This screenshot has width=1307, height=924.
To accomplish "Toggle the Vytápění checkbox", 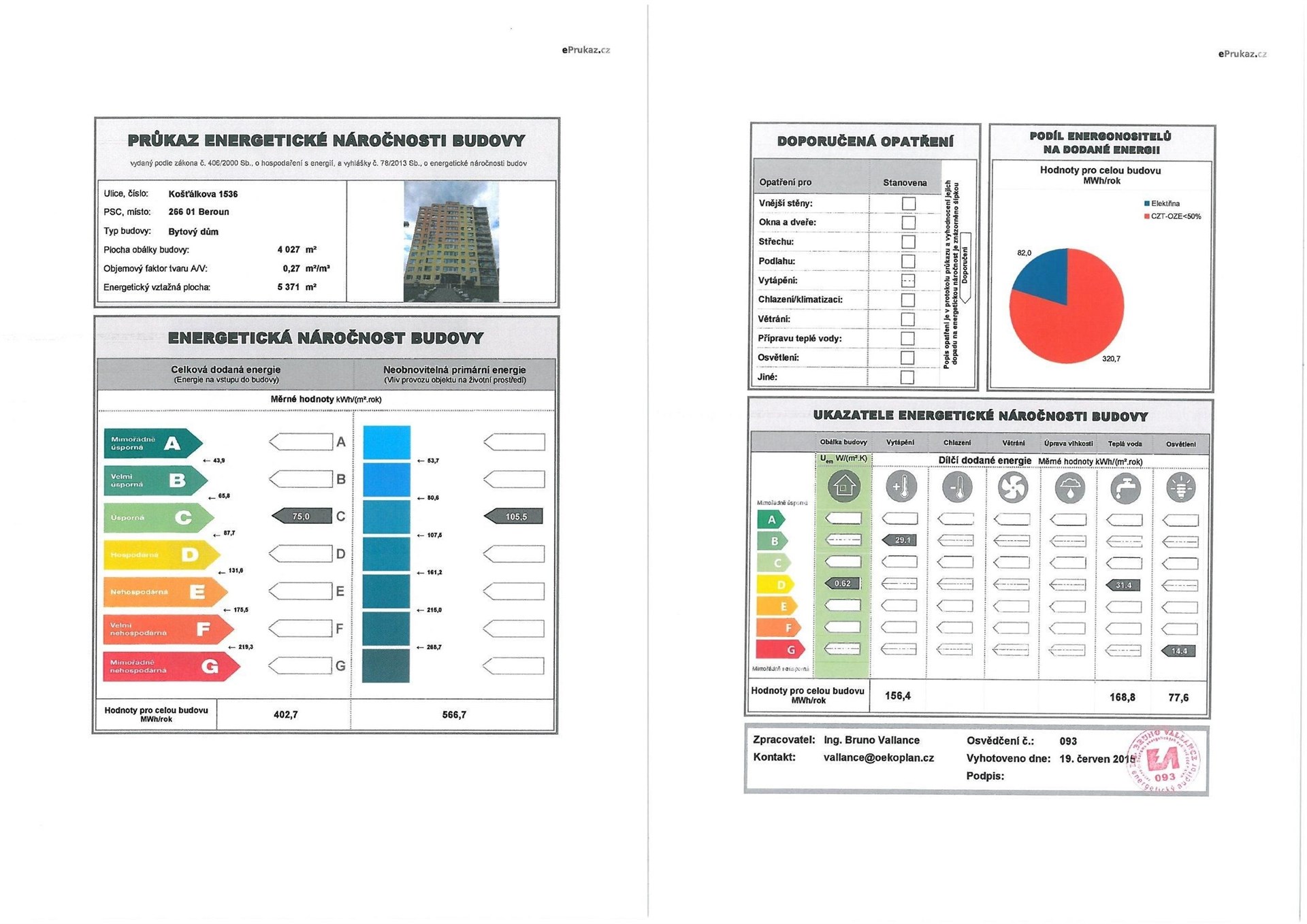I will [x=908, y=280].
